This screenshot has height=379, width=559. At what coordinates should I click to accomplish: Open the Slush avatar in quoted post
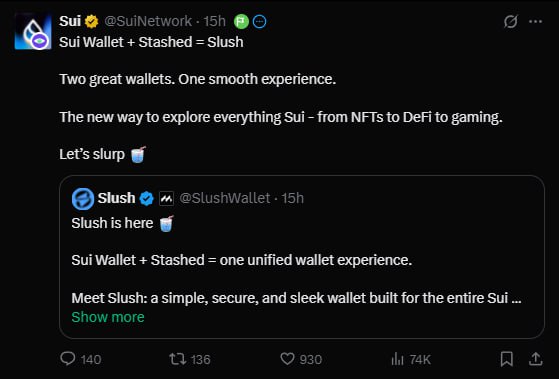click(x=83, y=199)
